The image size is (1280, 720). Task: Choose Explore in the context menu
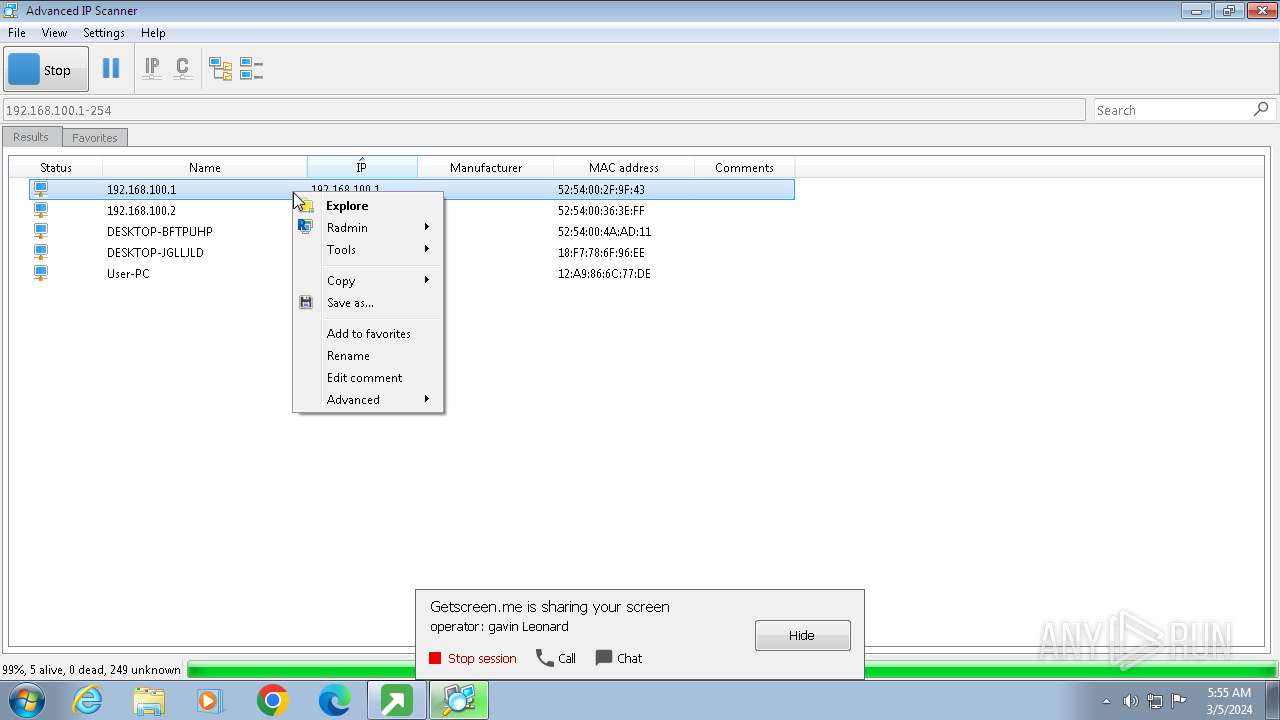coord(368,206)
